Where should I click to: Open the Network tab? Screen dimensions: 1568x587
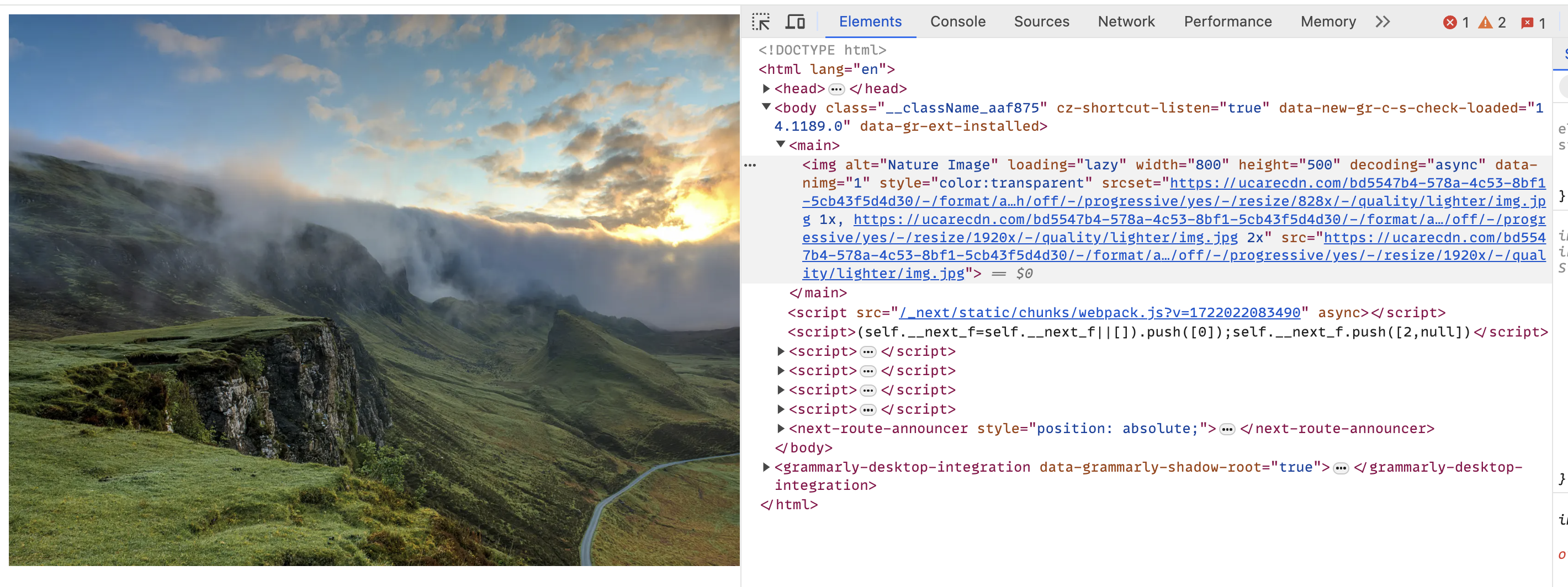pyautogui.click(x=1126, y=22)
